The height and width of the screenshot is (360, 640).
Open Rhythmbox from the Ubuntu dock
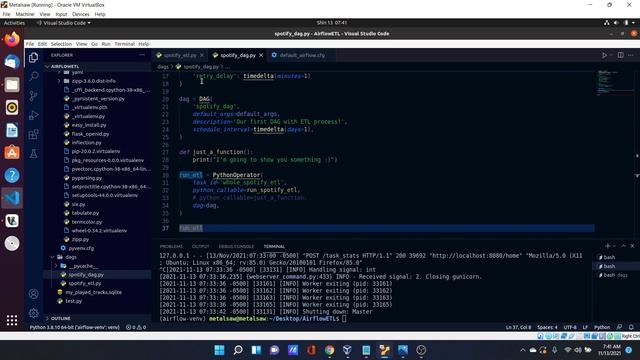12,107
